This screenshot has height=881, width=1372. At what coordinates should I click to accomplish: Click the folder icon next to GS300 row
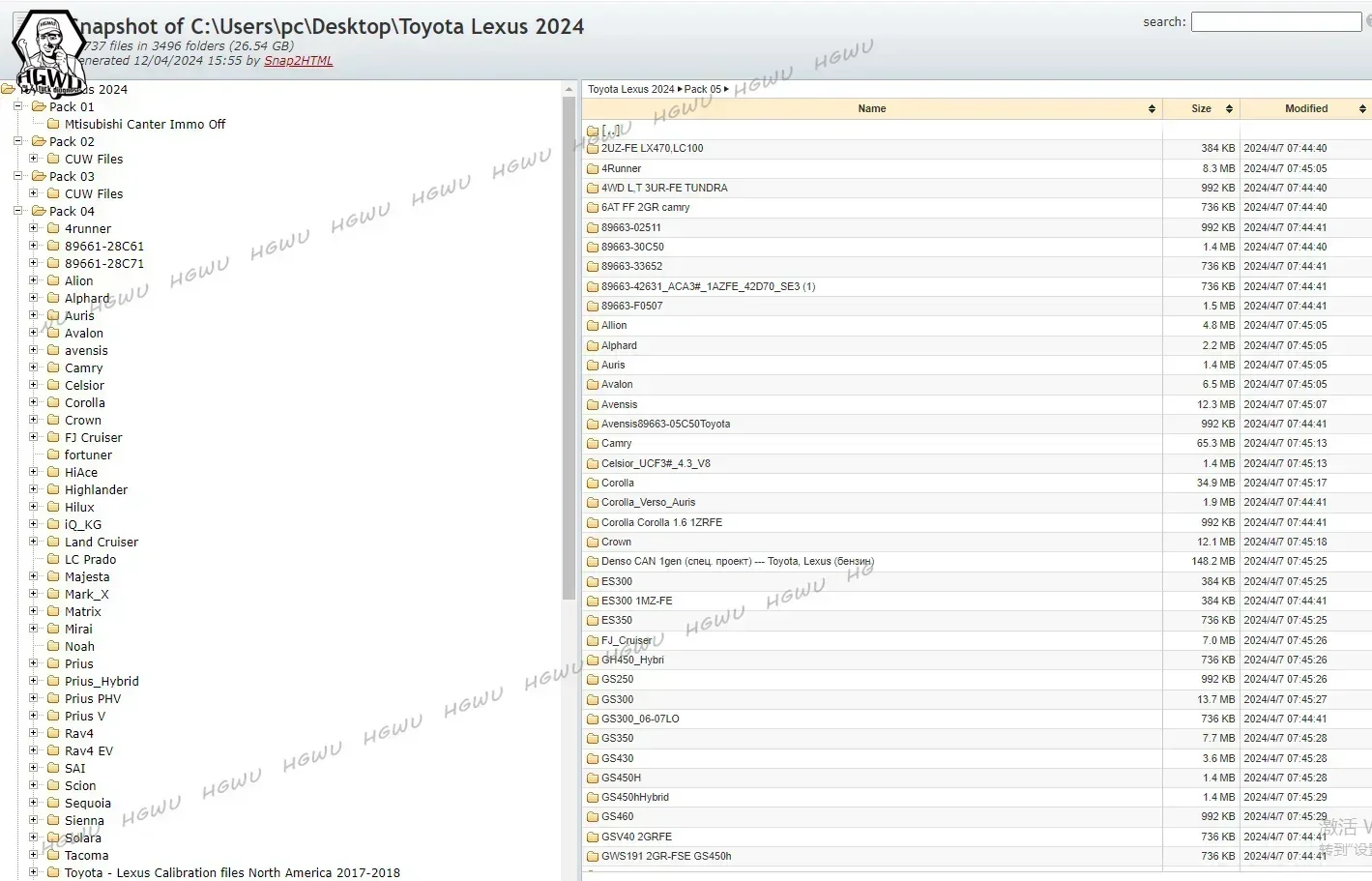593,699
